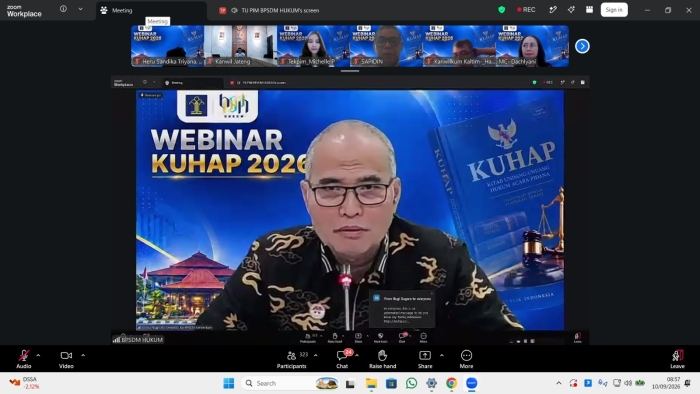Click the green encryption shield icon
Viewport: 700px width, 394px height.
coord(502,10)
